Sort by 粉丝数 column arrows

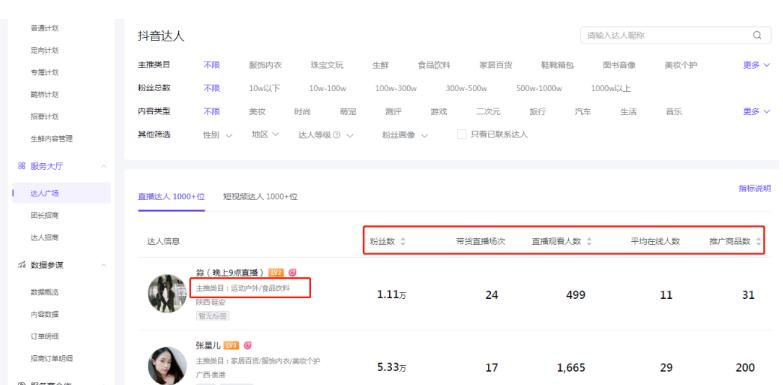[x=403, y=242]
